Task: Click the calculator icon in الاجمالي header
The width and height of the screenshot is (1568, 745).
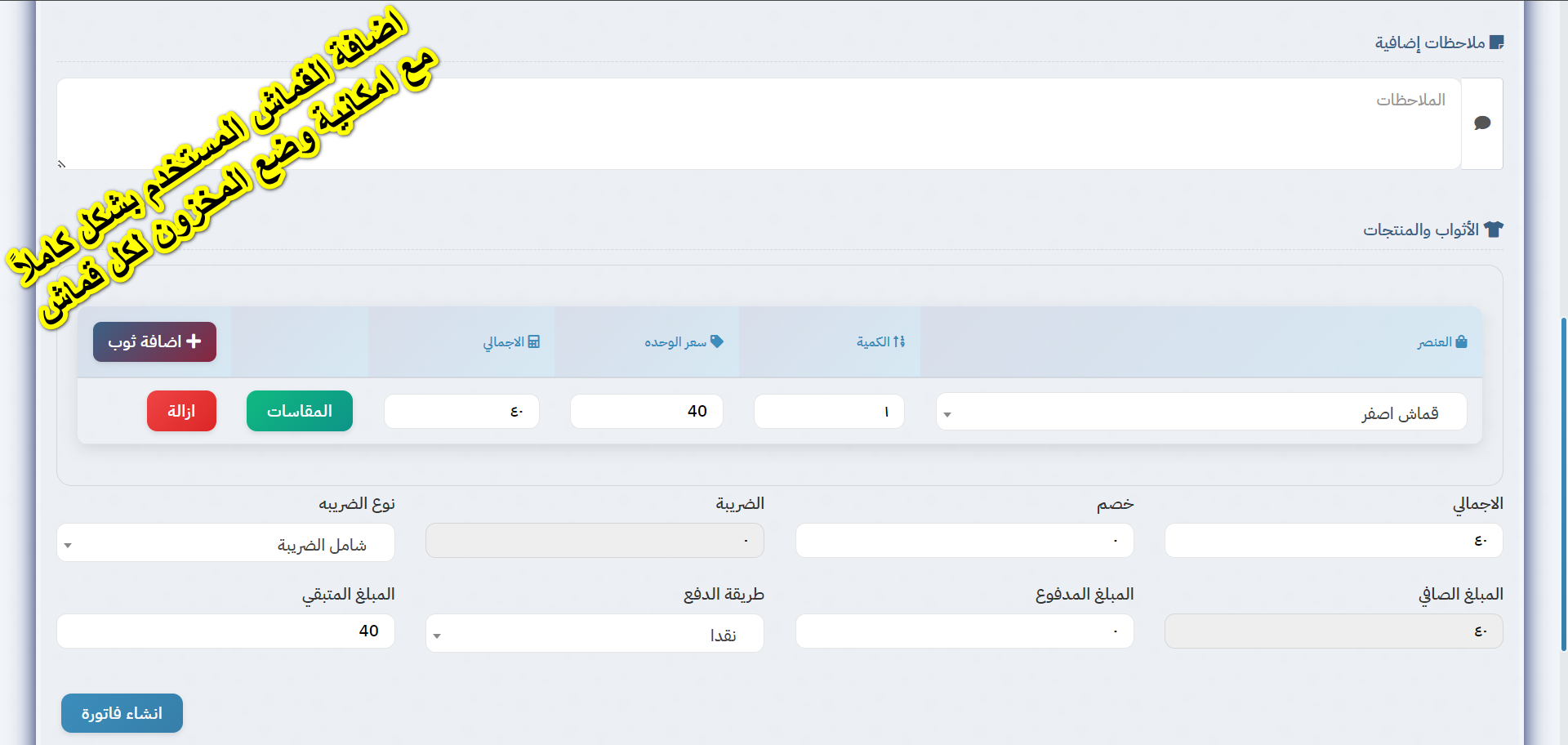Action: [x=534, y=341]
